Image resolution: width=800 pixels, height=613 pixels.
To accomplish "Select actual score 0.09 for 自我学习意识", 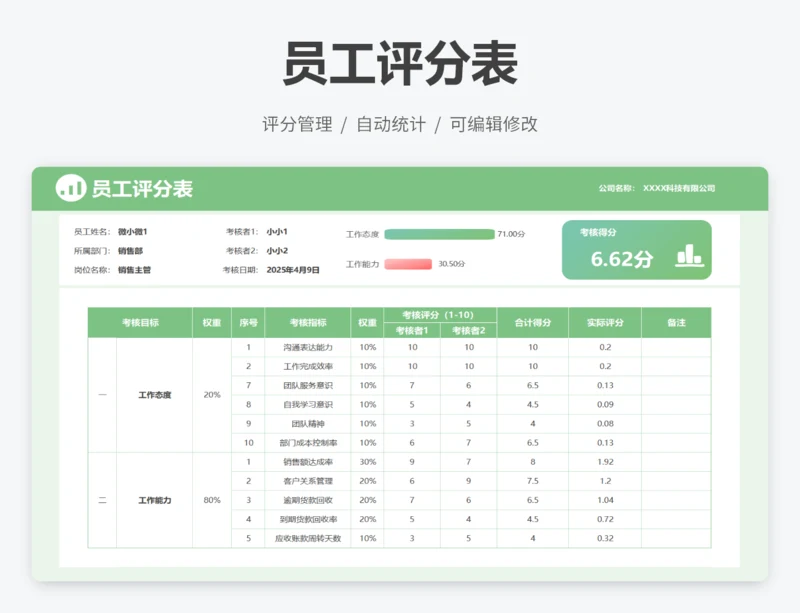I will 605,405.
